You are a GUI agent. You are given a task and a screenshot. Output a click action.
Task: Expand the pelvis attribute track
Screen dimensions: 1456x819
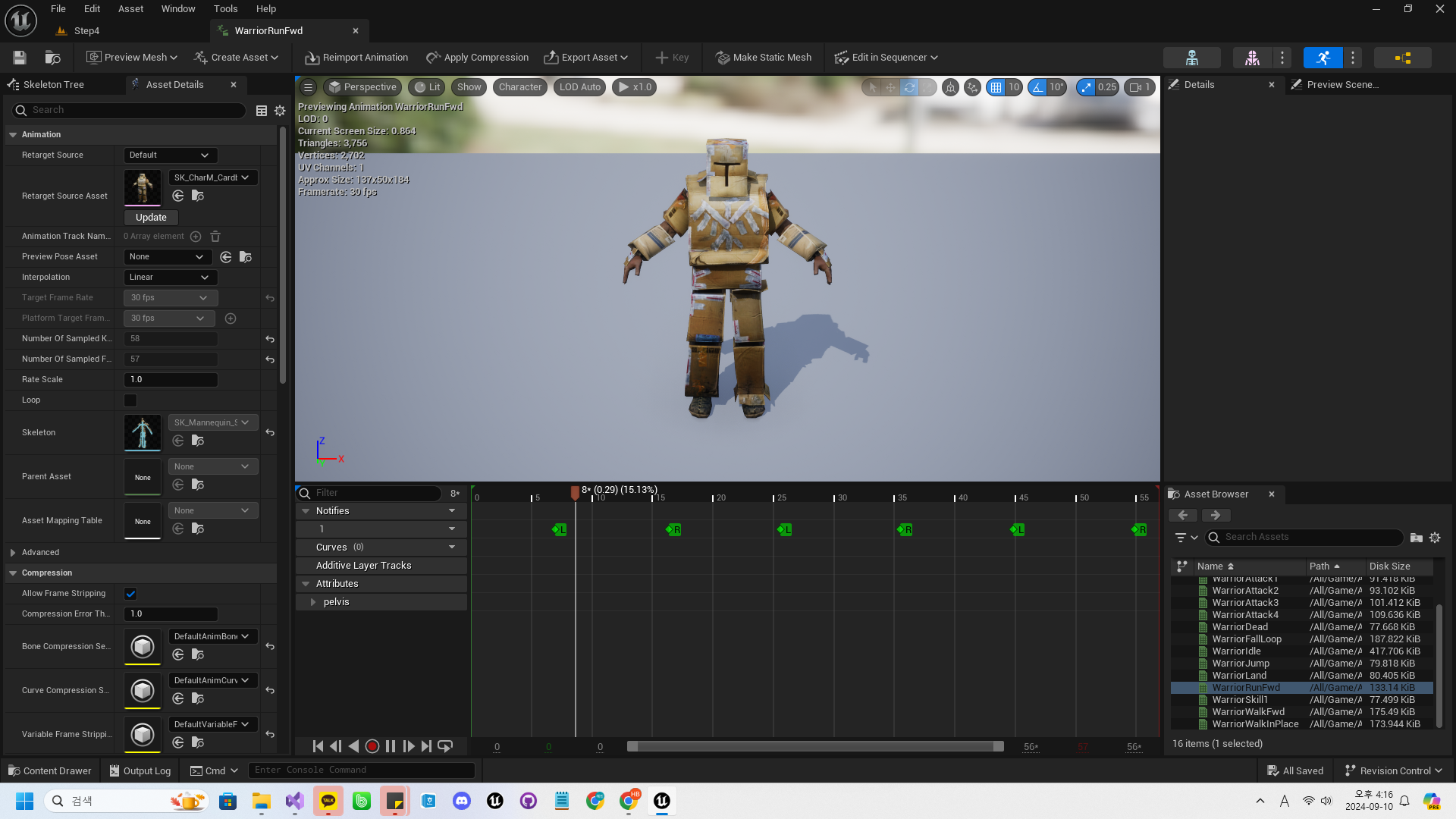[313, 602]
